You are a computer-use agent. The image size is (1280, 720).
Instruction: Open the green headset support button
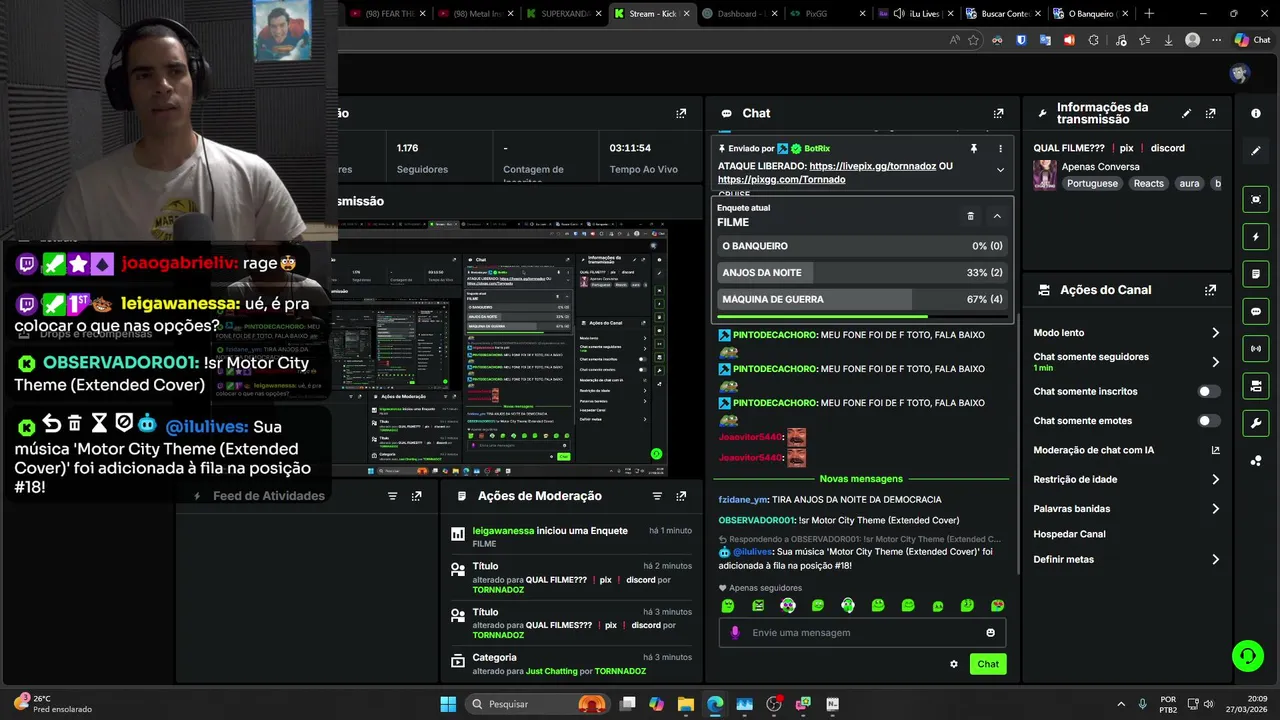click(x=1247, y=656)
